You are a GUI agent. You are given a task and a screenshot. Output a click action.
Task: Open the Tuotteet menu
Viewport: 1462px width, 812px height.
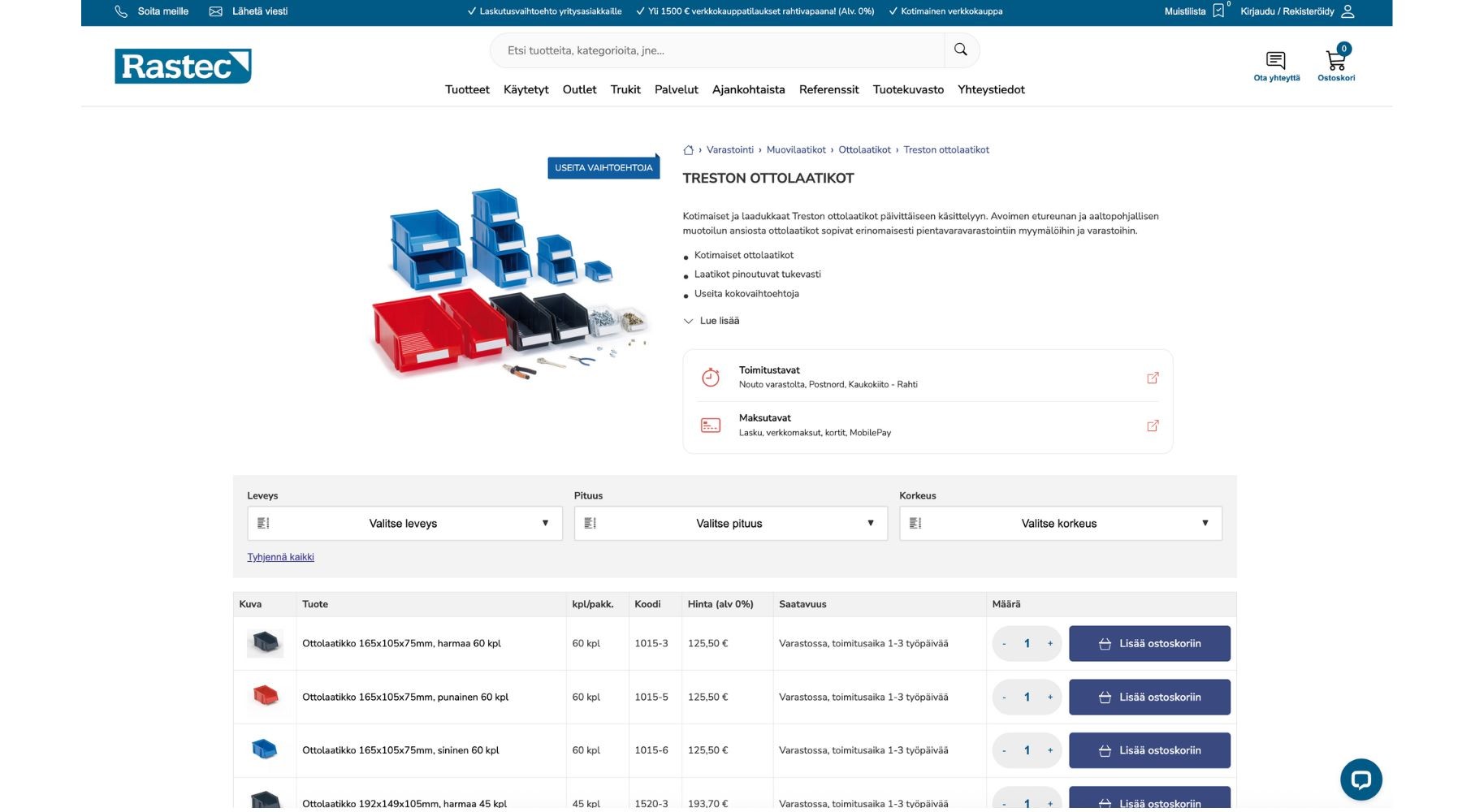[466, 89]
